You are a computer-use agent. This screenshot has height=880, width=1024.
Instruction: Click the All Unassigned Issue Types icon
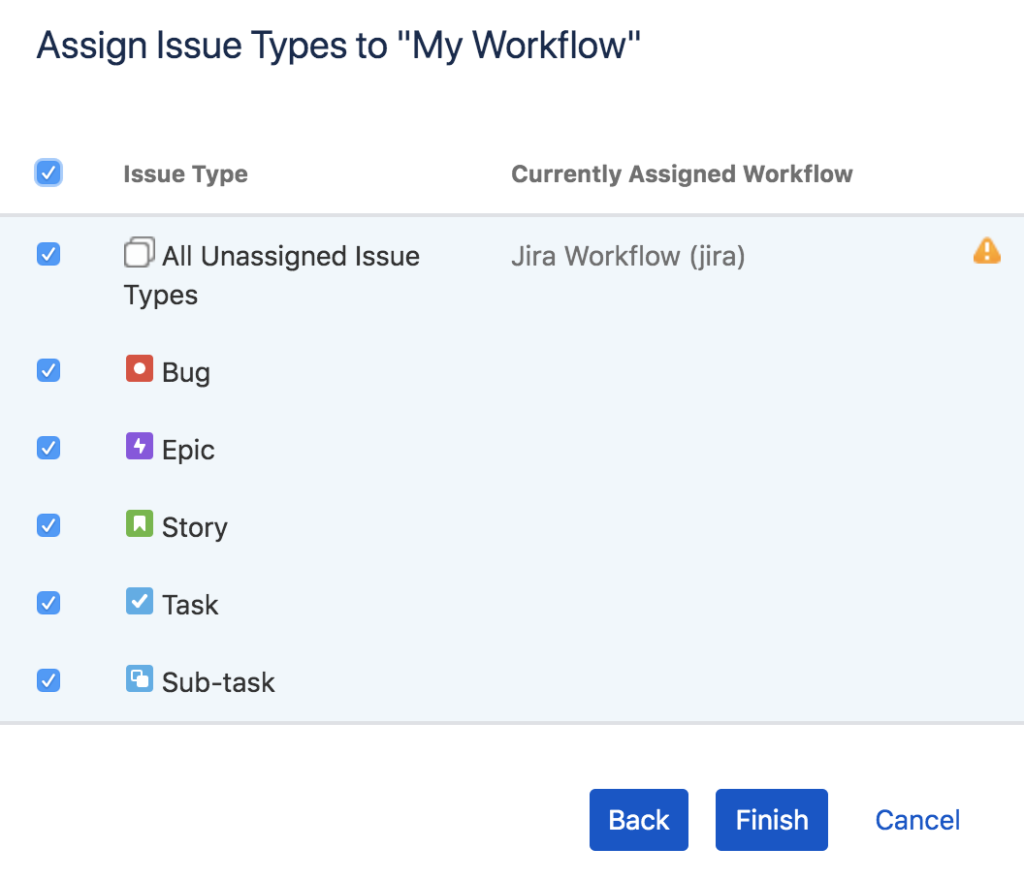pyautogui.click(x=140, y=252)
